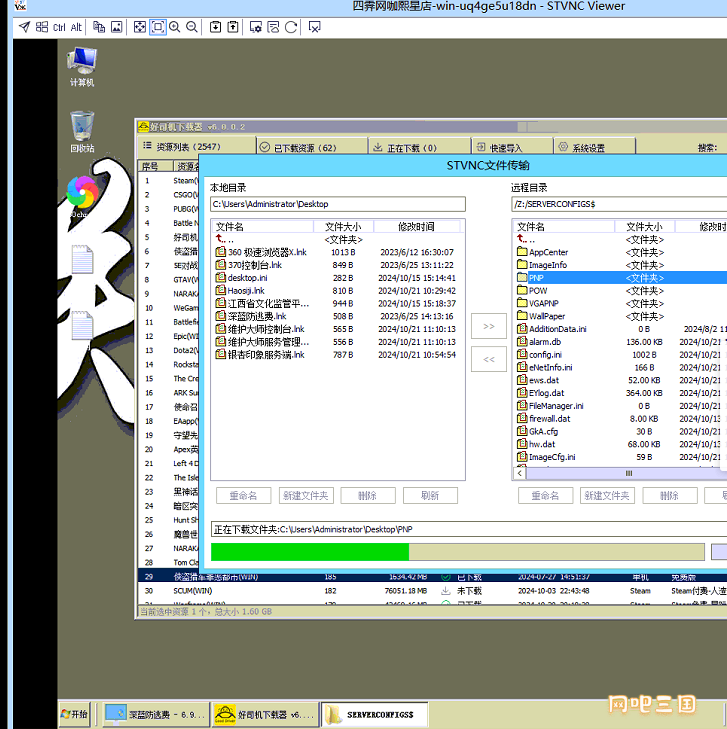Click local panel 刷新 button

tap(430, 496)
